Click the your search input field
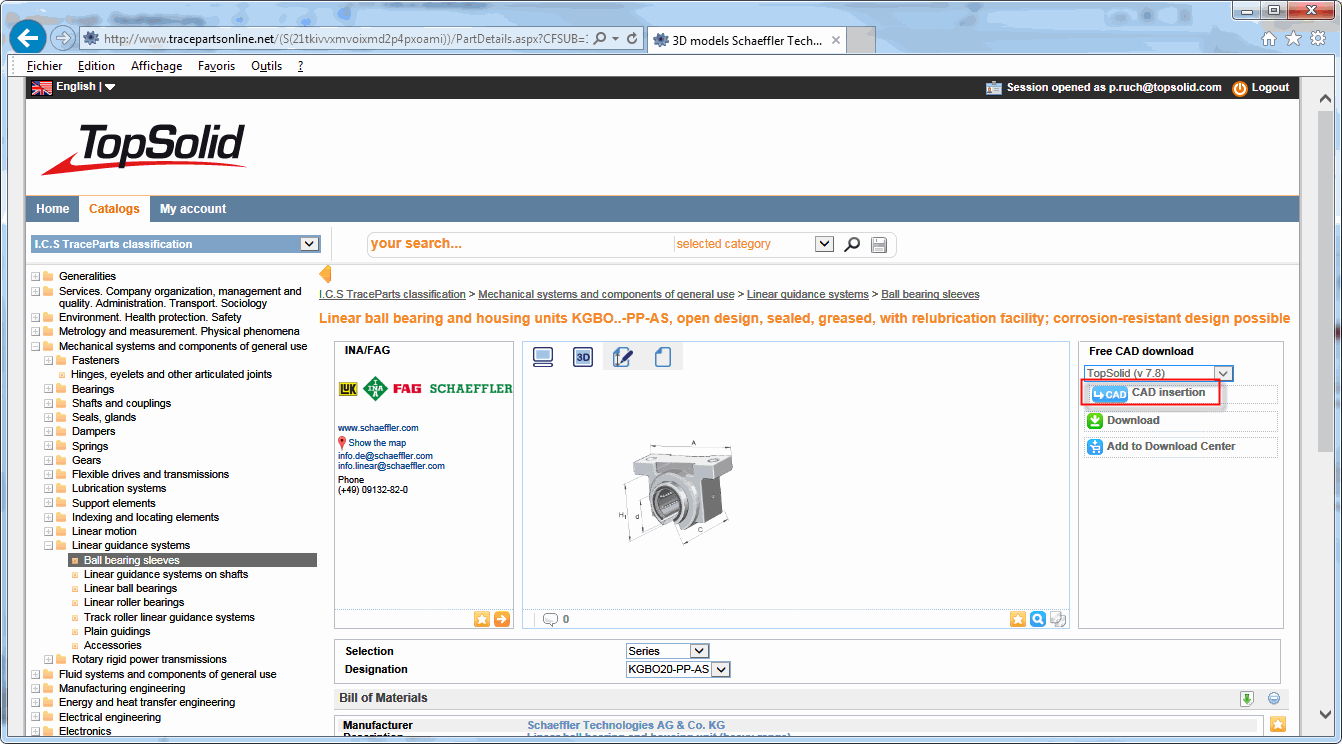Image resolution: width=1342 pixels, height=744 pixels. click(x=520, y=244)
